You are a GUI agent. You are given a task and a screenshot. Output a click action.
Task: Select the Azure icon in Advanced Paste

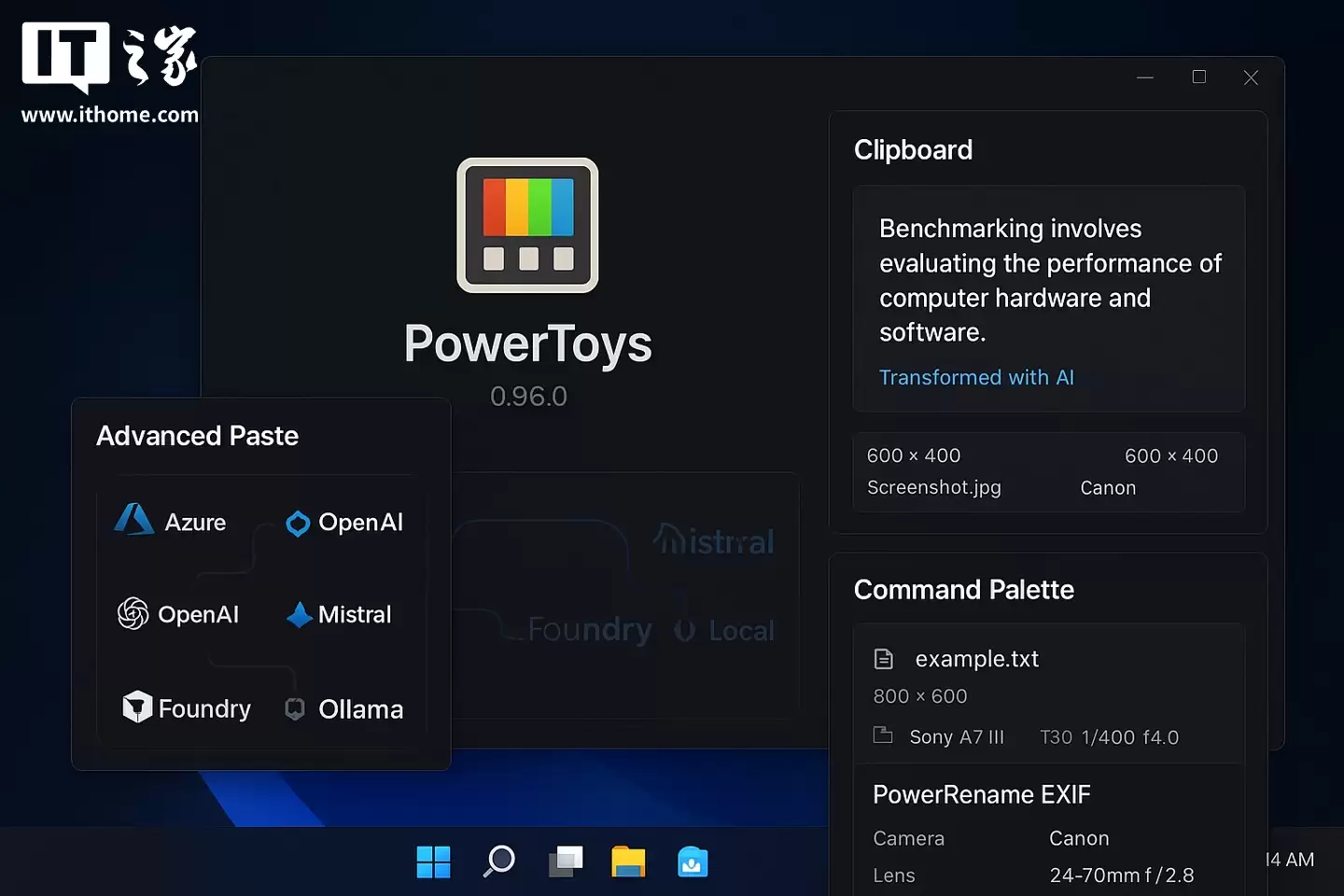[x=133, y=521]
